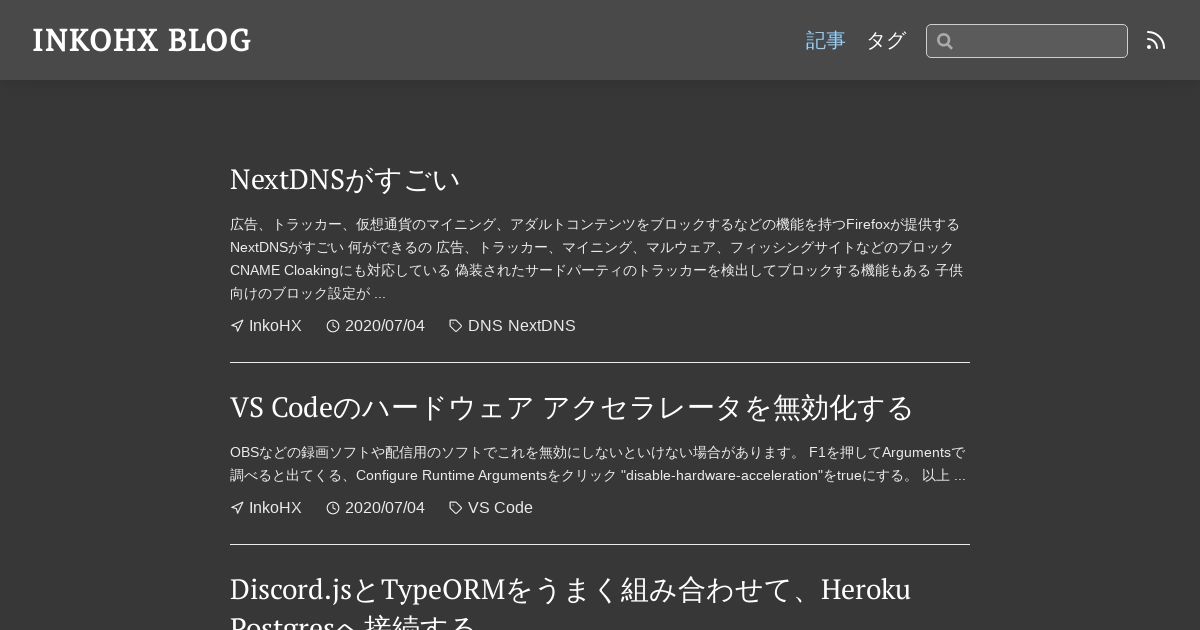Open the RSS feed icon

pyautogui.click(x=1156, y=40)
